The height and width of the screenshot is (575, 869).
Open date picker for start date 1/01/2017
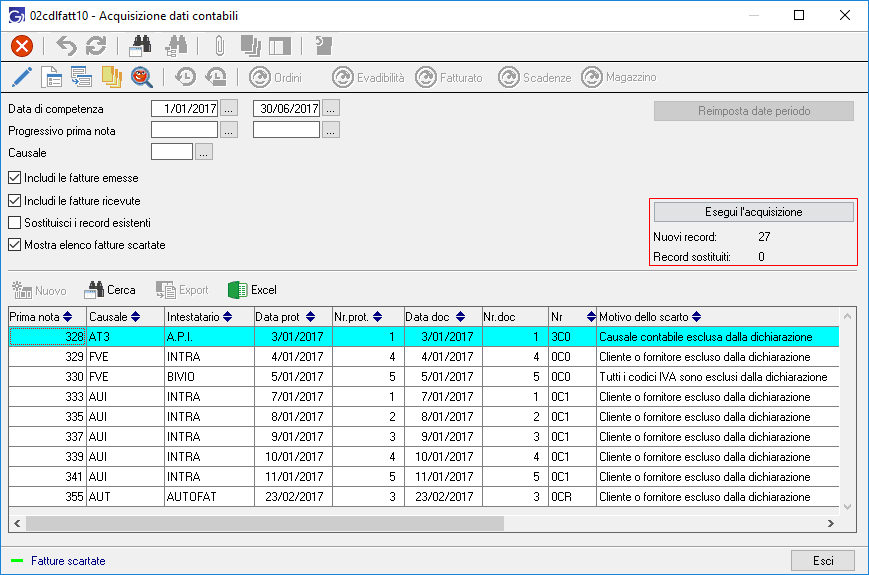coord(229,109)
